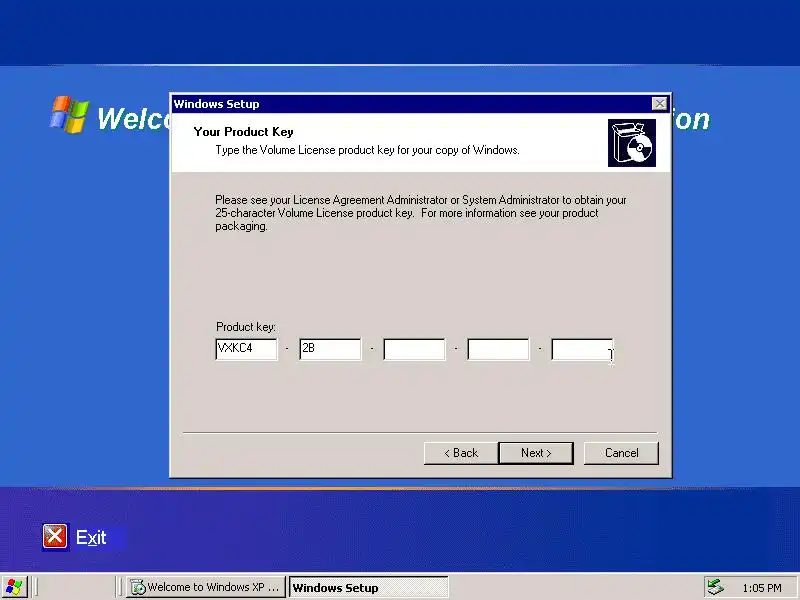Switch to Welcome to Windows XP taskbar item
The image size is (800, 600).
tap(206, 588)
